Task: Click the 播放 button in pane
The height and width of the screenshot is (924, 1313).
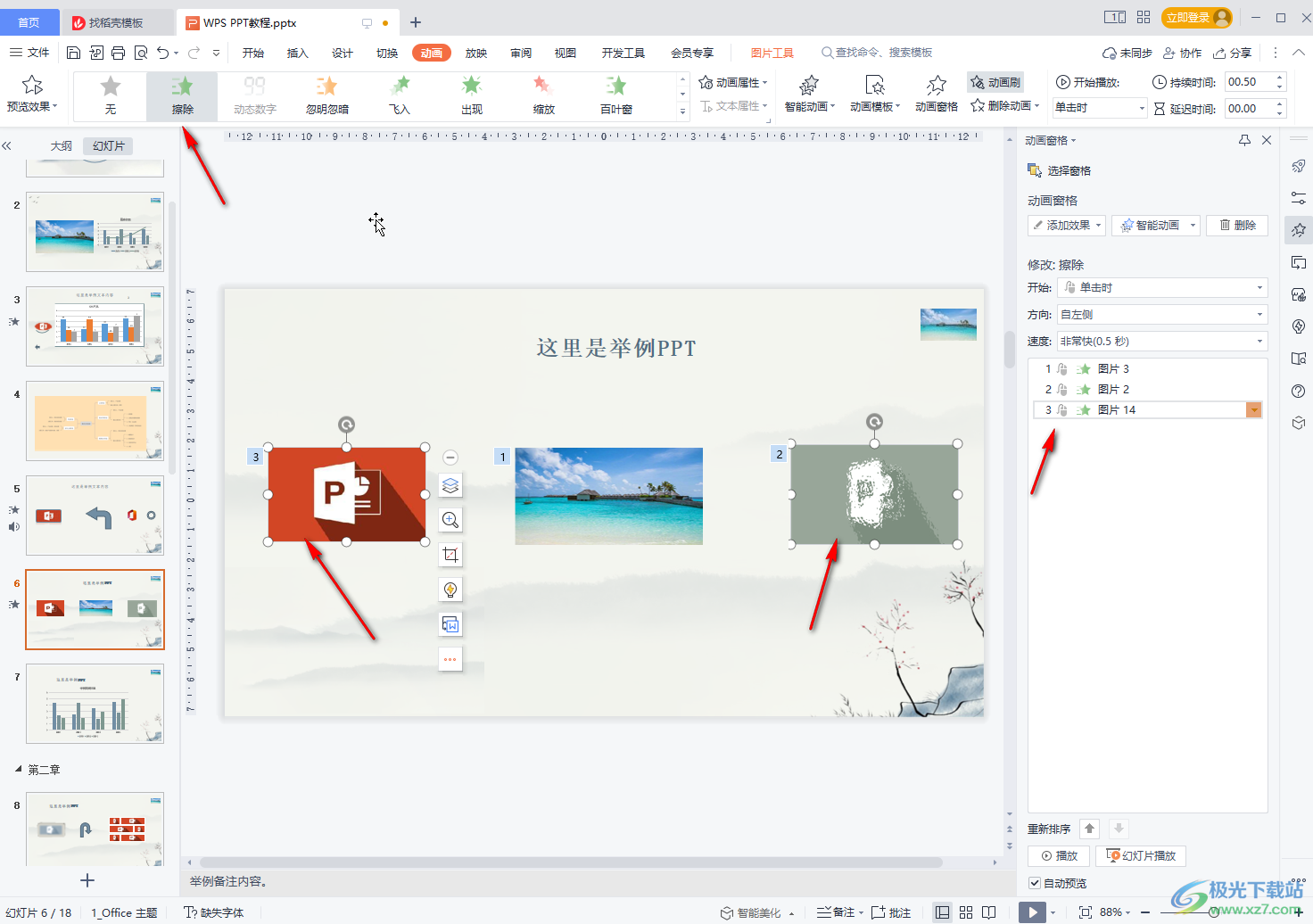Action: pyautogui.click(x=1059, y=855)
